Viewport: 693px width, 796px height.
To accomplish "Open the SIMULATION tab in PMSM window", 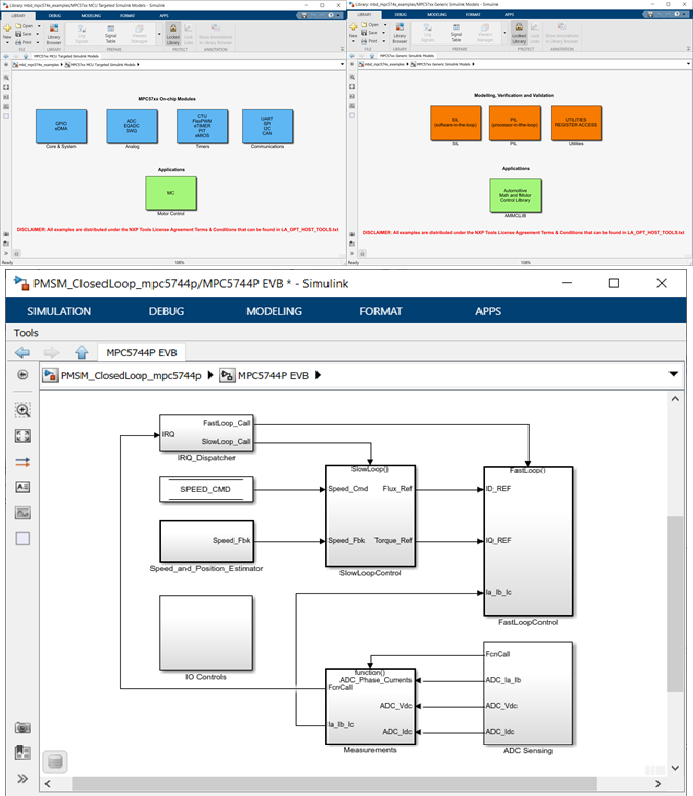I will click(x=59, y=311).
